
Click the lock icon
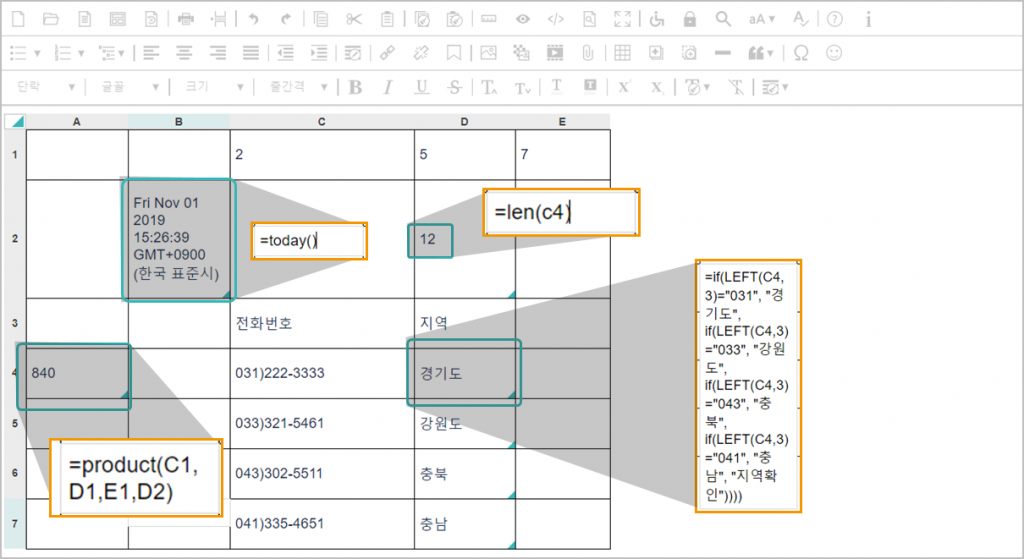(690, 19)
